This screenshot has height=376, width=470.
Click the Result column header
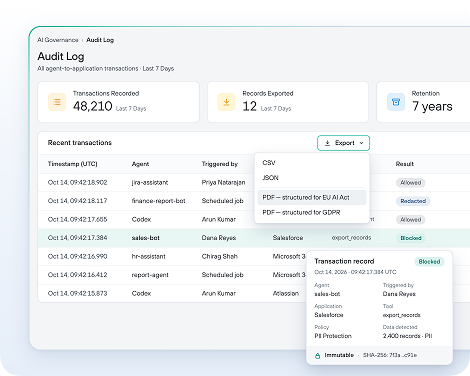point(405,164)
